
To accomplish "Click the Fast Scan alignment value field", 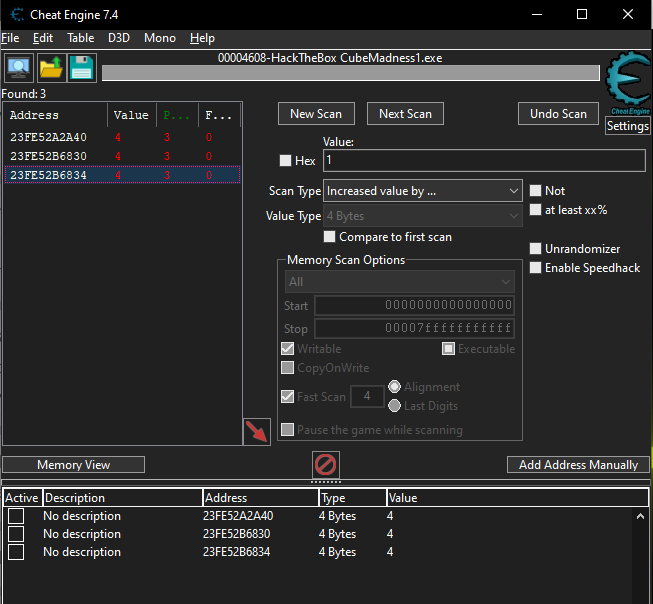I will [367, 396].
